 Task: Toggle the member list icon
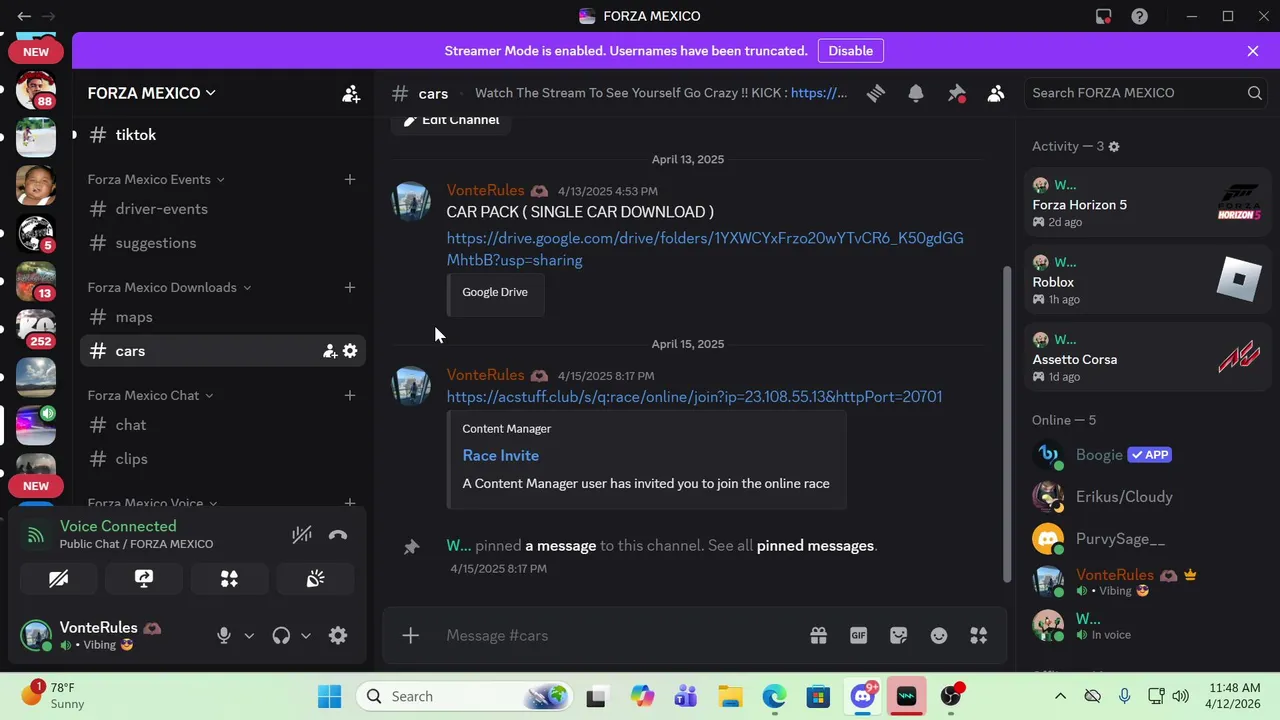996,93
